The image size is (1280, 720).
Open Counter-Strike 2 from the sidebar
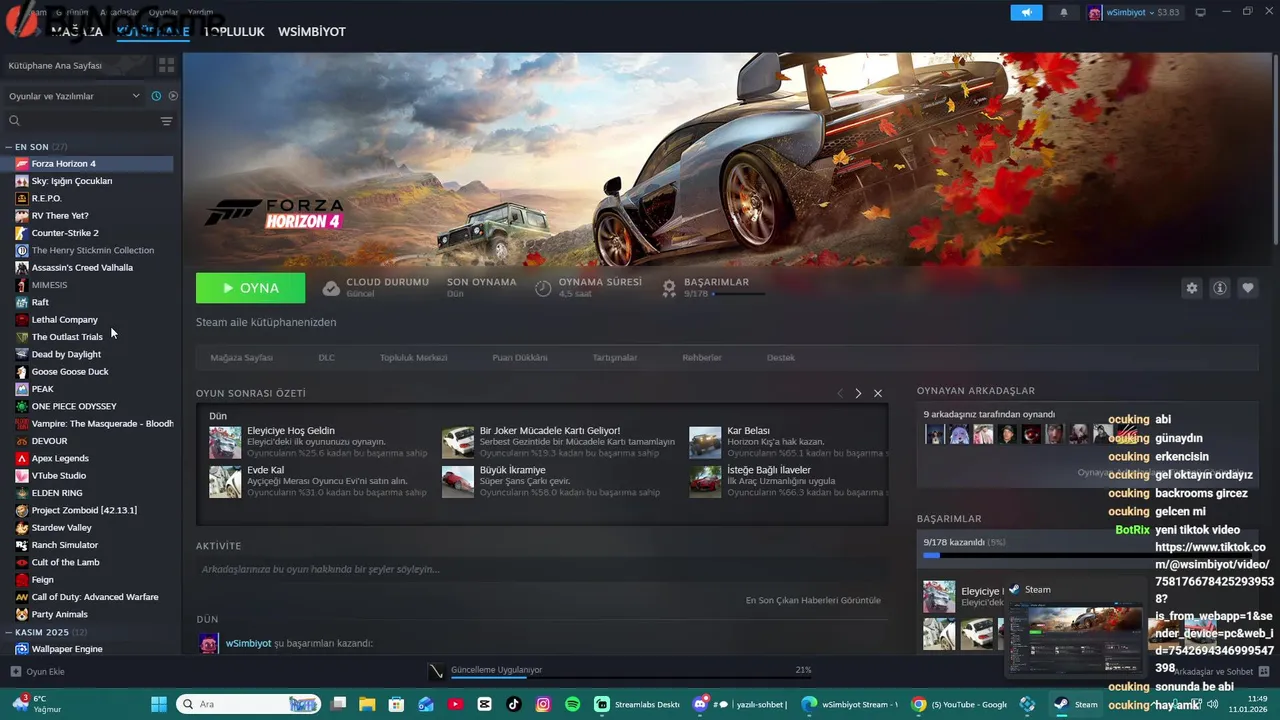click(x=88, y=233)
